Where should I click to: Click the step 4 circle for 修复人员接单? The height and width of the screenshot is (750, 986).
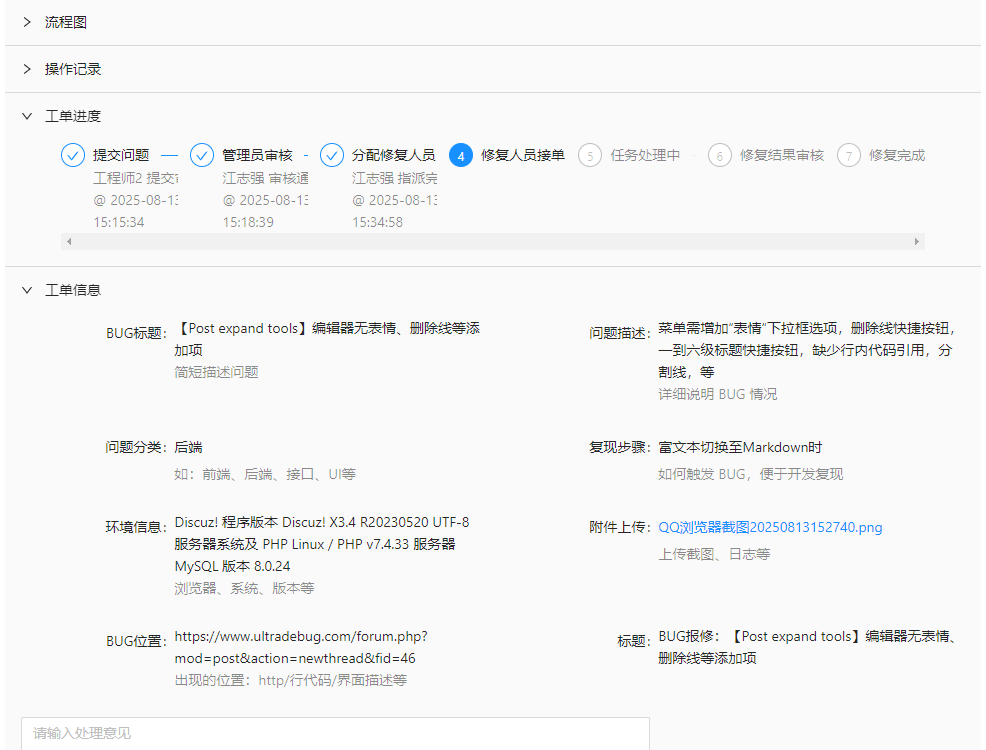tap(461, 155)
